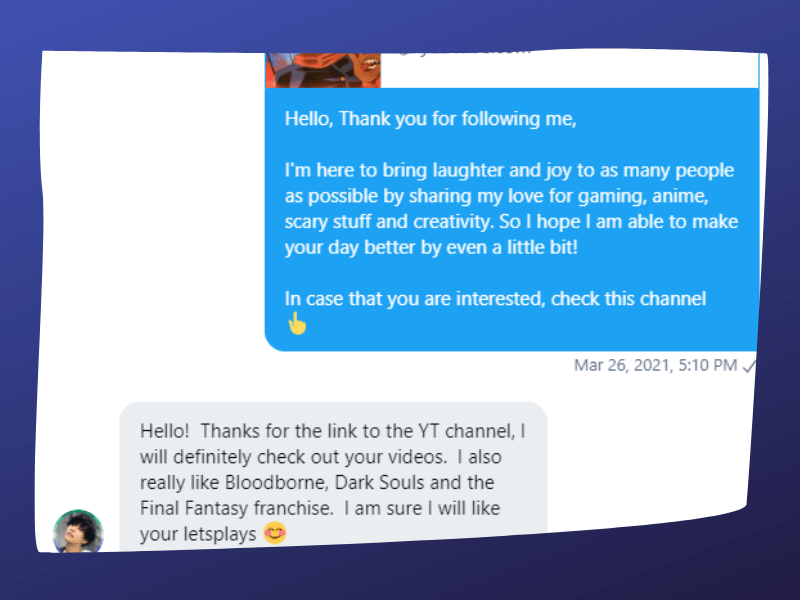This screenshot has height=600, width=800.
Task: Click the pointing finger emoji in blue message
Action: tap(297, 323)
